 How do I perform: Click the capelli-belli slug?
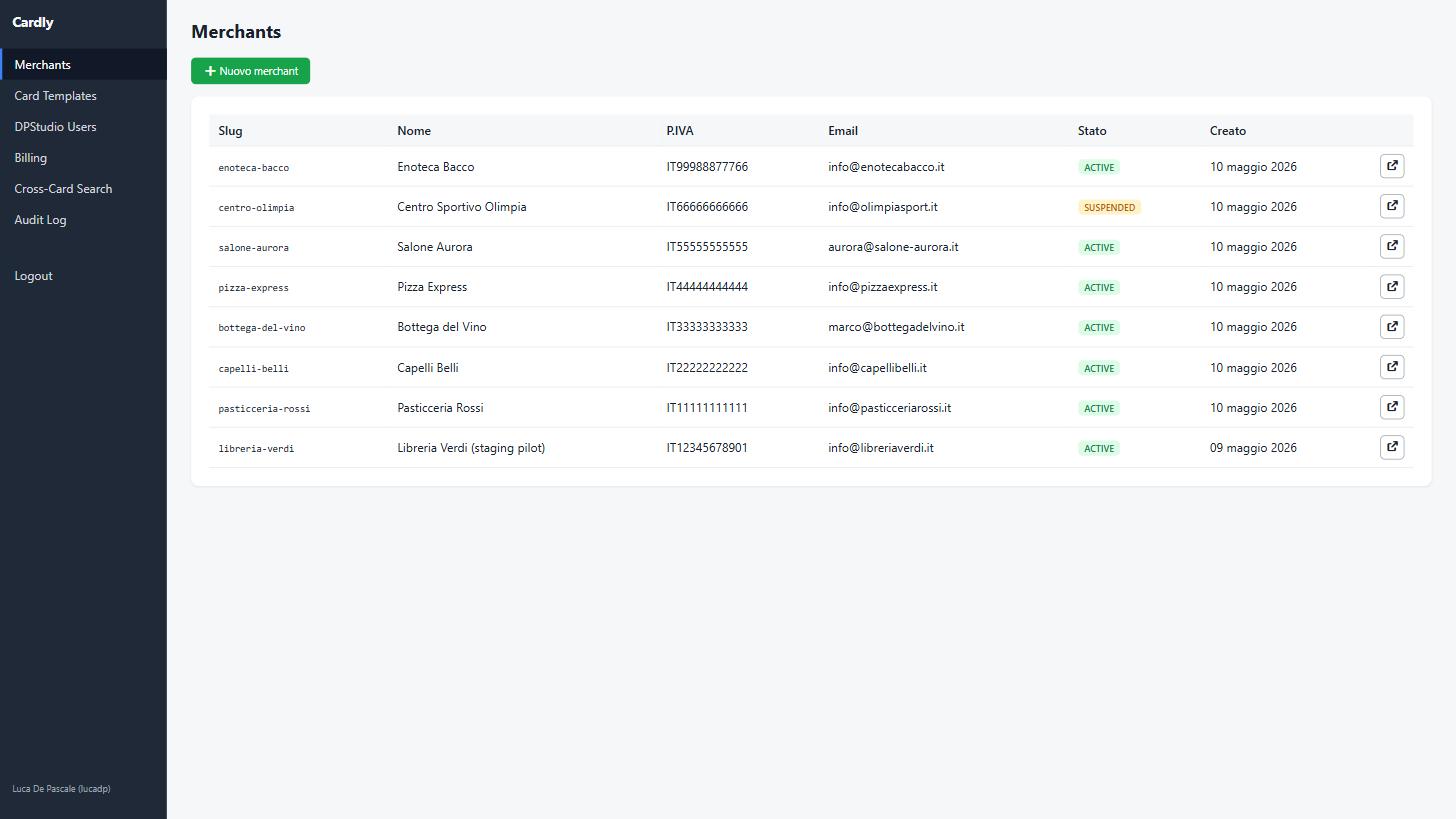click(254, 369)
